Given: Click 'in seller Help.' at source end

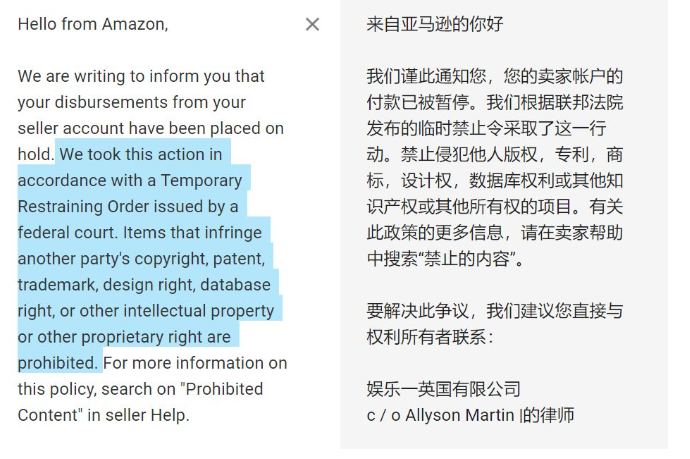Looking at the screenshot, I should (x=138, y=415).
